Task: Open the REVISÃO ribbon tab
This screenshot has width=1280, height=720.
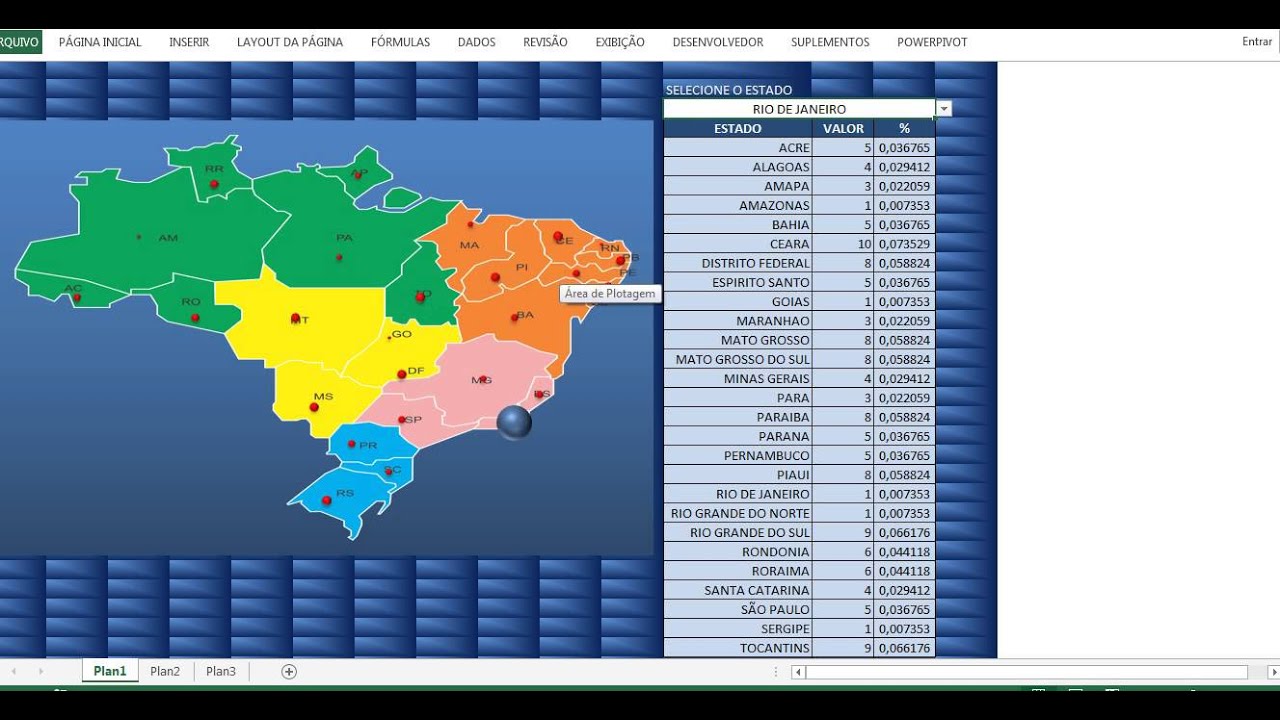Action: pyautogui.click(x=545, y=42)
